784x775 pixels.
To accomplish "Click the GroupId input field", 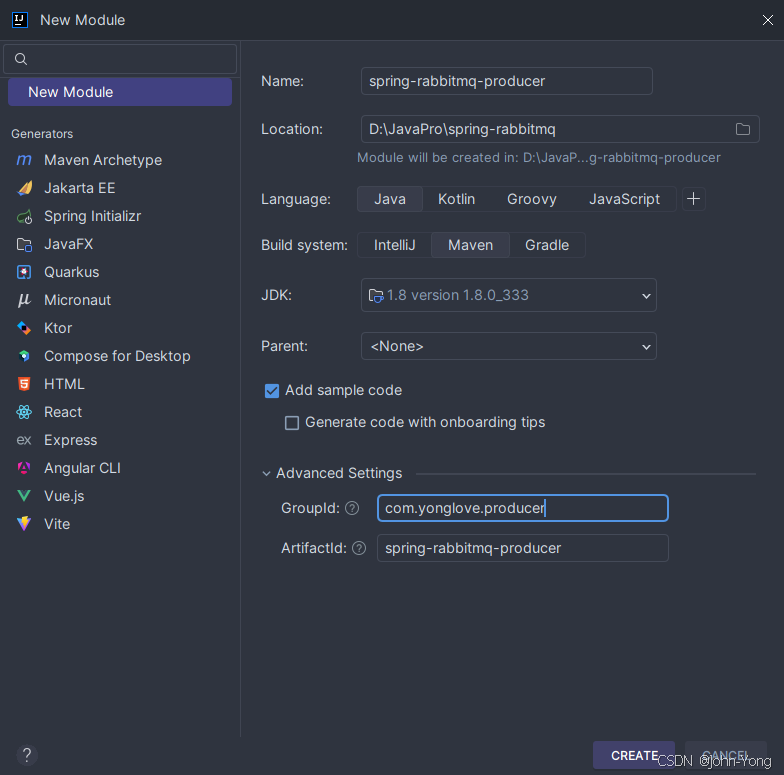I will tap(522, 508).
